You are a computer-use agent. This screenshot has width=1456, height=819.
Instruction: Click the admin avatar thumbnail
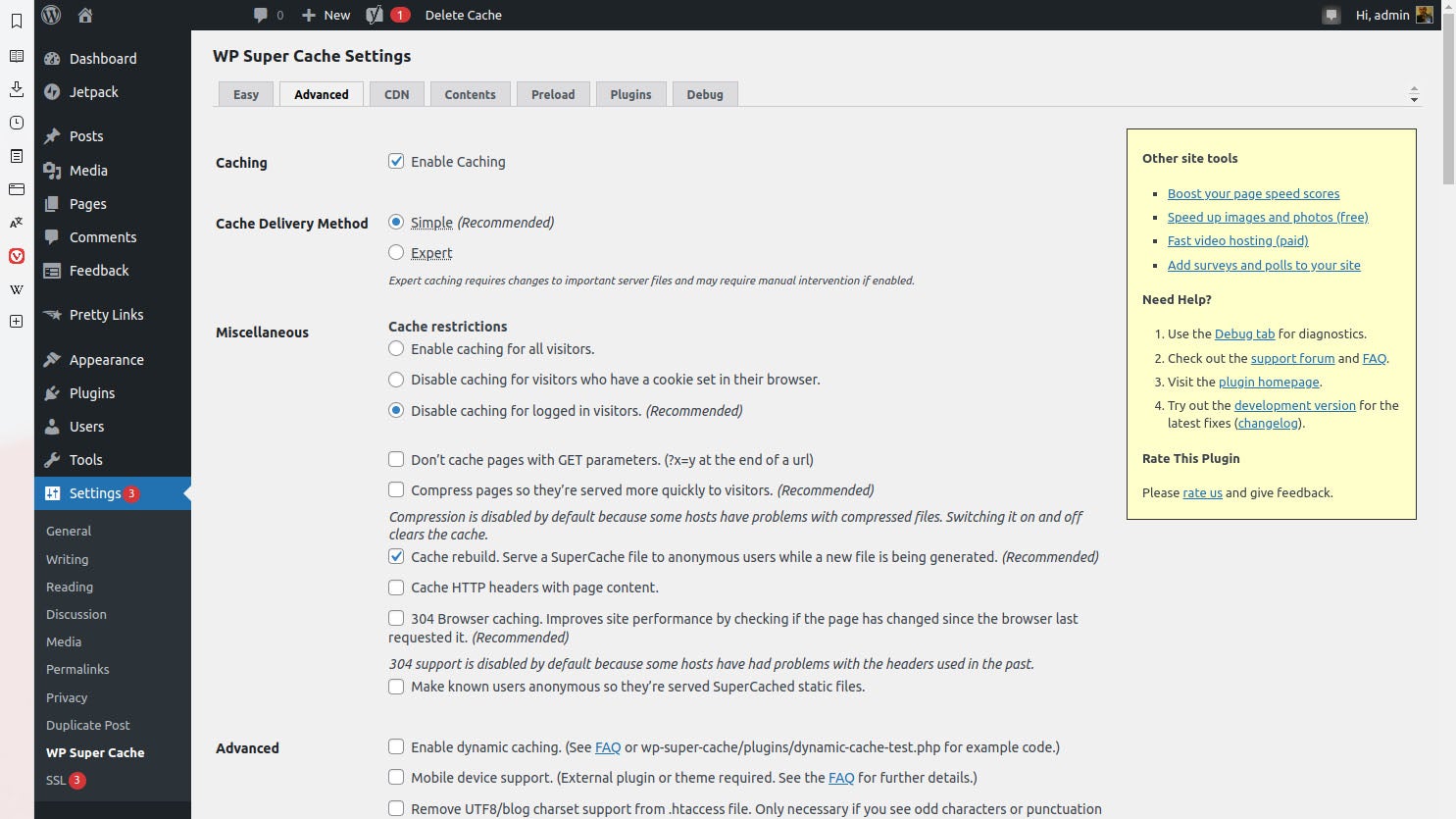(x=1424, y=15)
